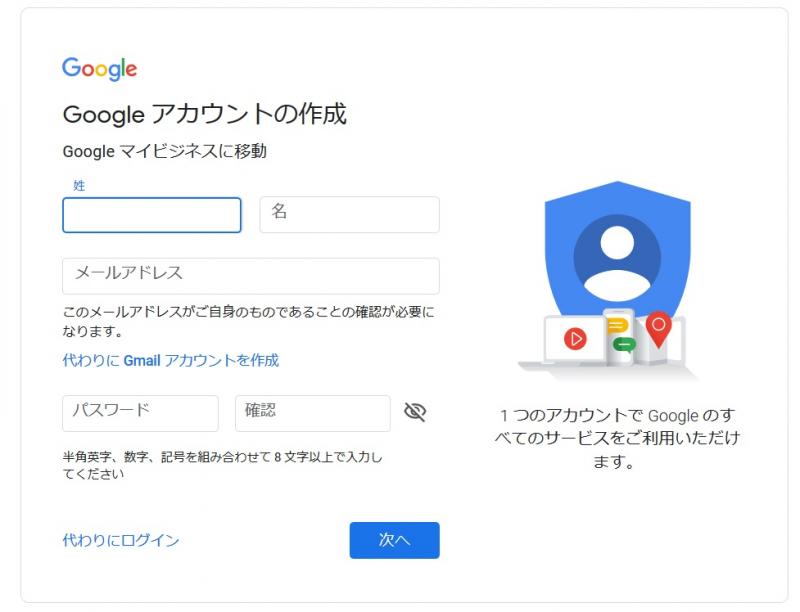Click the red play button icon
This screenshot has height=612, width=800.
pyautogui.click(x=575, y=338)
